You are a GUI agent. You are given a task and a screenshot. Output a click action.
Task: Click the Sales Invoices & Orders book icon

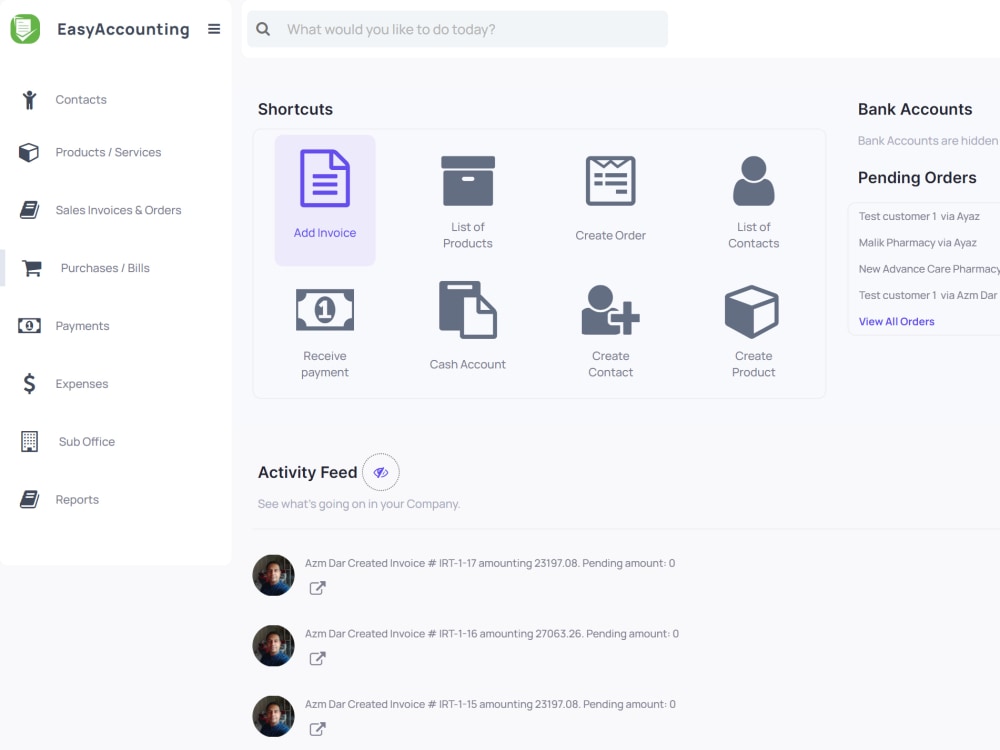29,210
